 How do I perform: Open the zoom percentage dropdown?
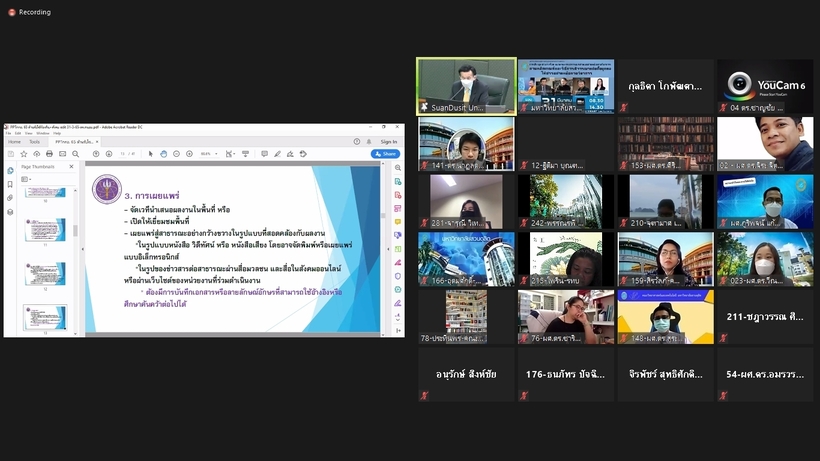coord(208,154)
